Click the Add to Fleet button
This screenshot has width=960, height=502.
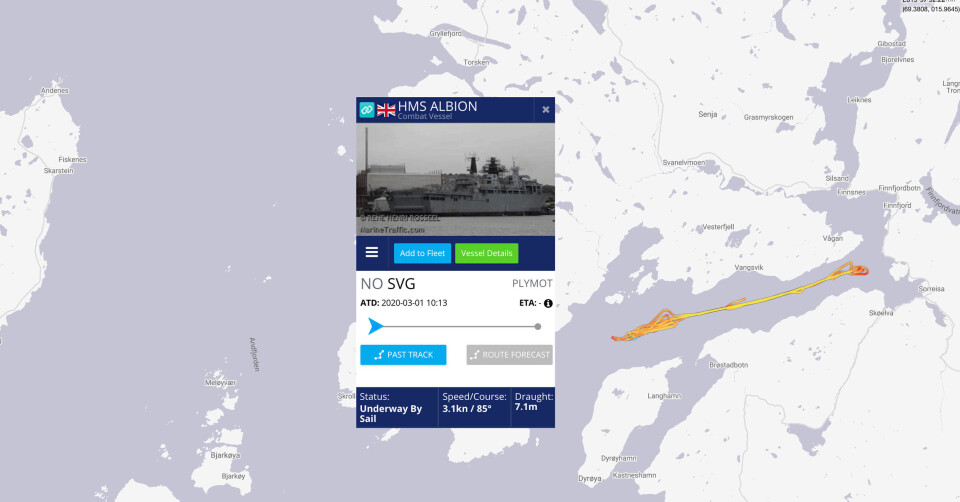tap(422, 253)
